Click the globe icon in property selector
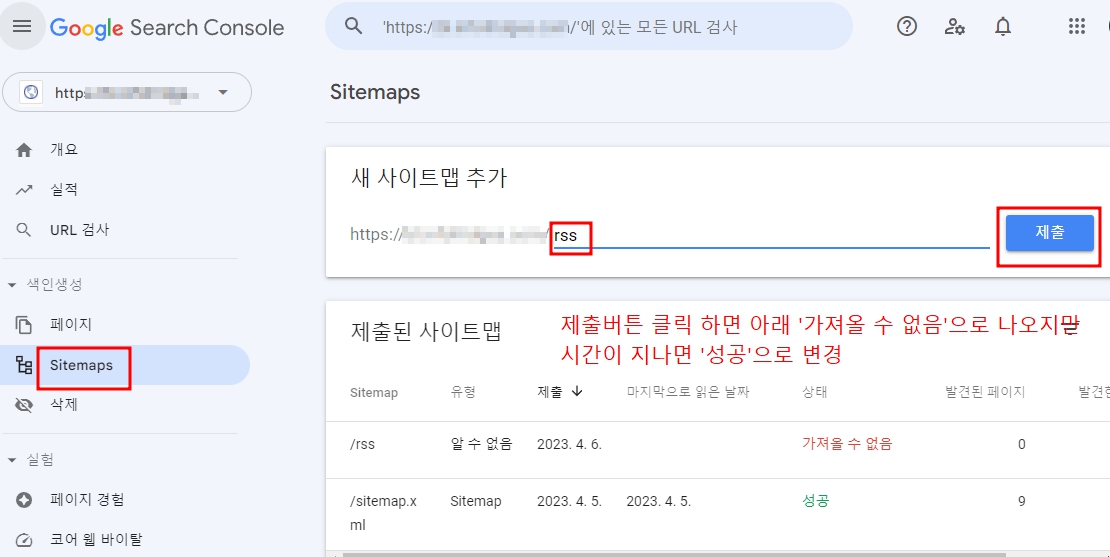 coord(30,93)
